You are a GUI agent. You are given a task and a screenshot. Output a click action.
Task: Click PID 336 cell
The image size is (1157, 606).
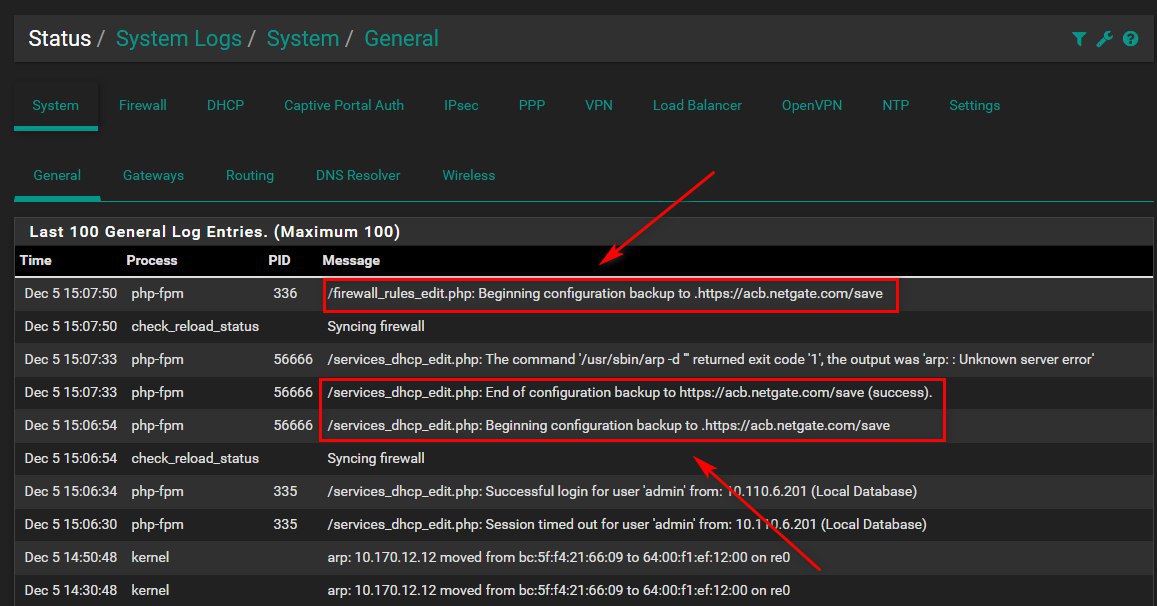(x=285, y=294)
